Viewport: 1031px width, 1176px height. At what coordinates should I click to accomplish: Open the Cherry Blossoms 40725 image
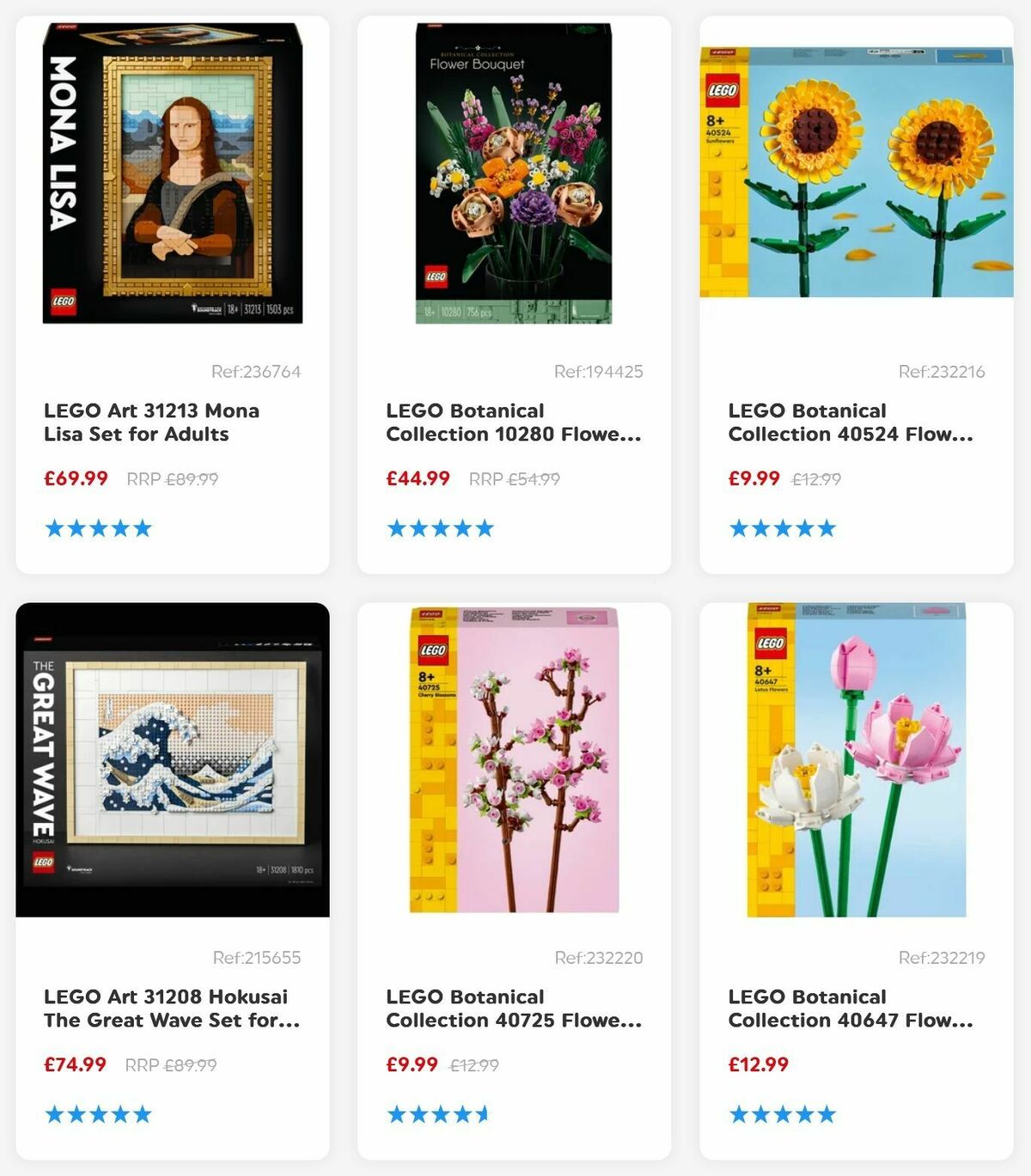pos(514,760)
